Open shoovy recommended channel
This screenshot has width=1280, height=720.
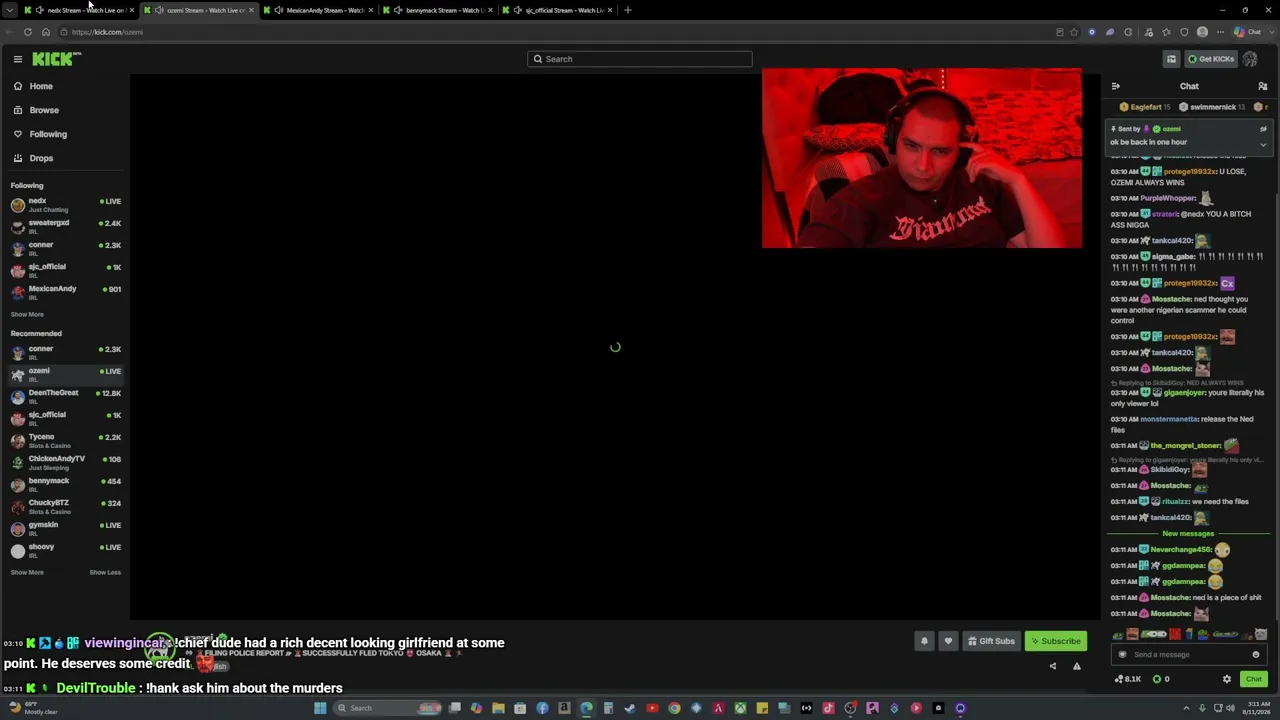tap(65, 550)
